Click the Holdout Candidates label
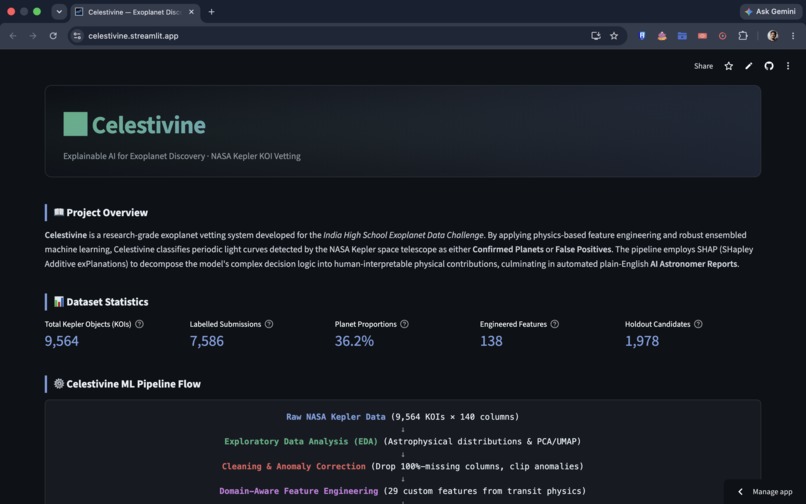 (x=657, y=324)
